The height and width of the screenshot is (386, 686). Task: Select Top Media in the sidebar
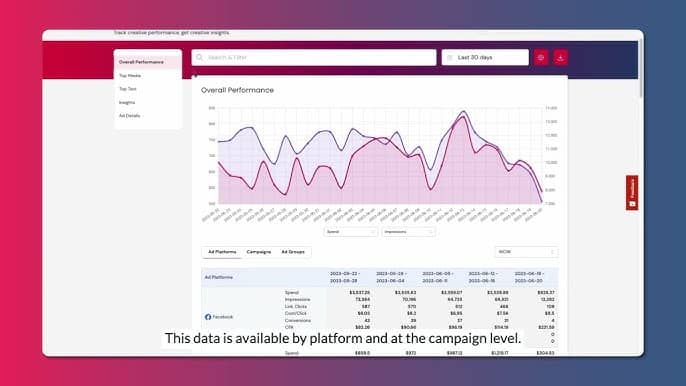[x=130, y=76]
